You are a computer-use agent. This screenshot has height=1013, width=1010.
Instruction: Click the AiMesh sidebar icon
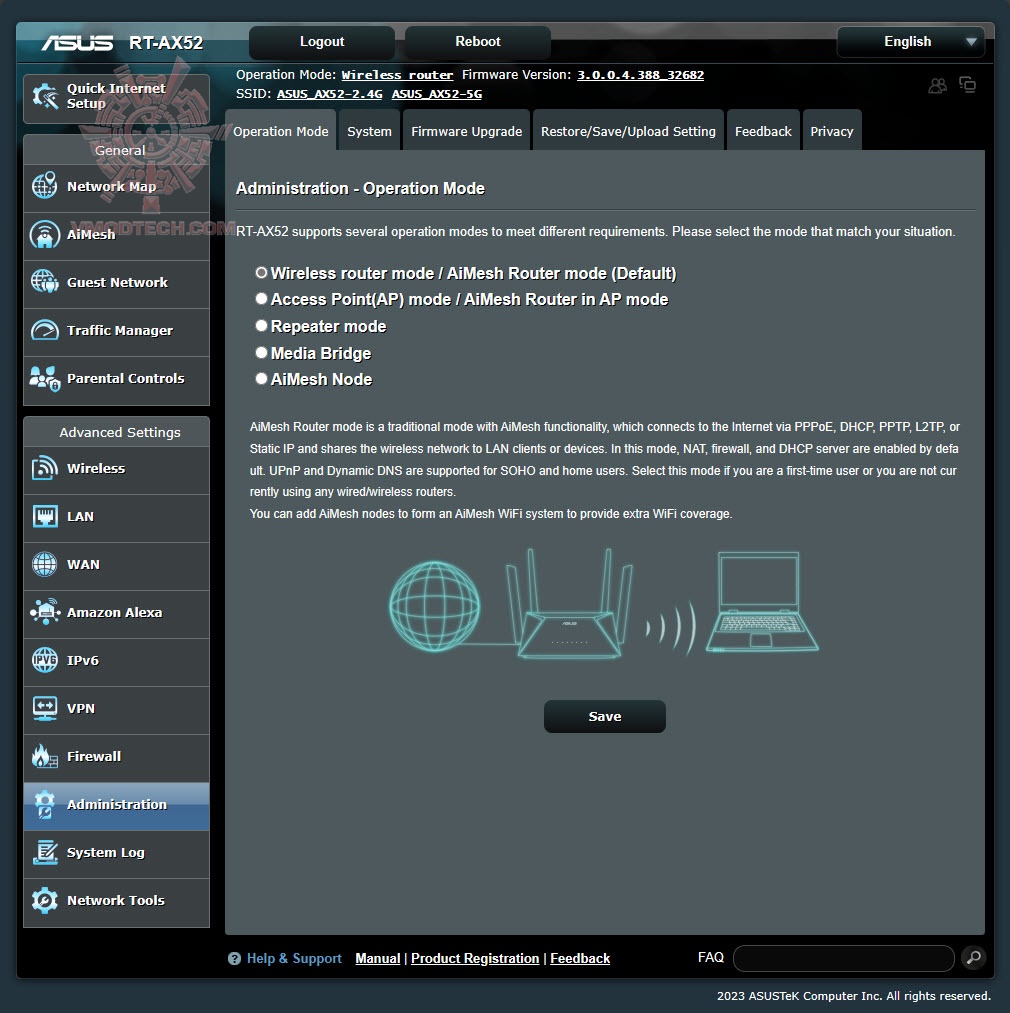(x=45, y=235)
